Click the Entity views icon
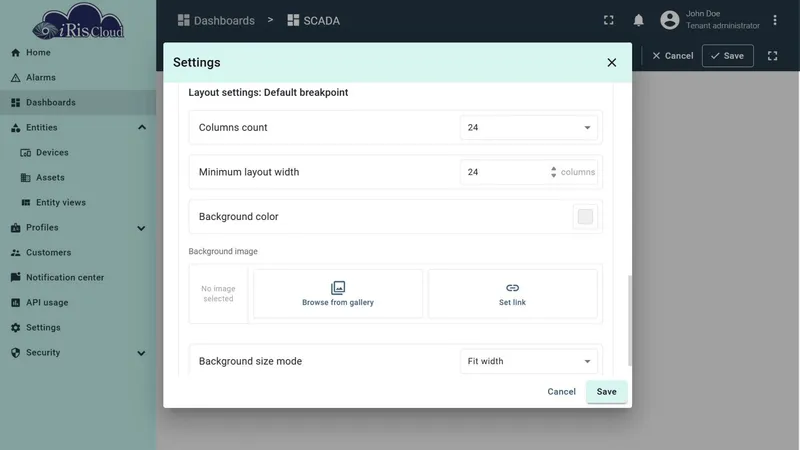This screenshot has height=450, width=800. point(26,203)
